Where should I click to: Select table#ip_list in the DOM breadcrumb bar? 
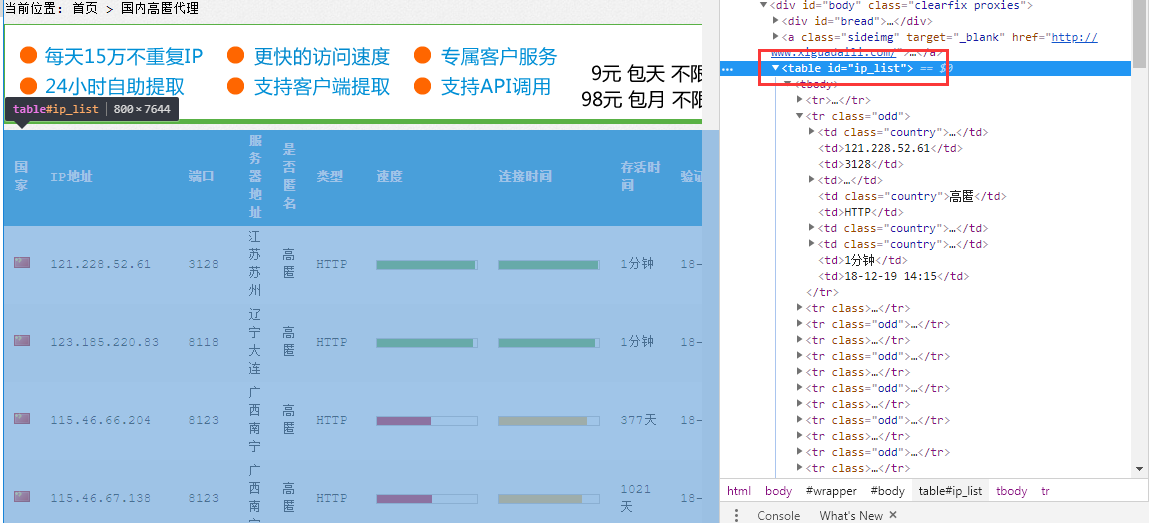coord(950,491)
